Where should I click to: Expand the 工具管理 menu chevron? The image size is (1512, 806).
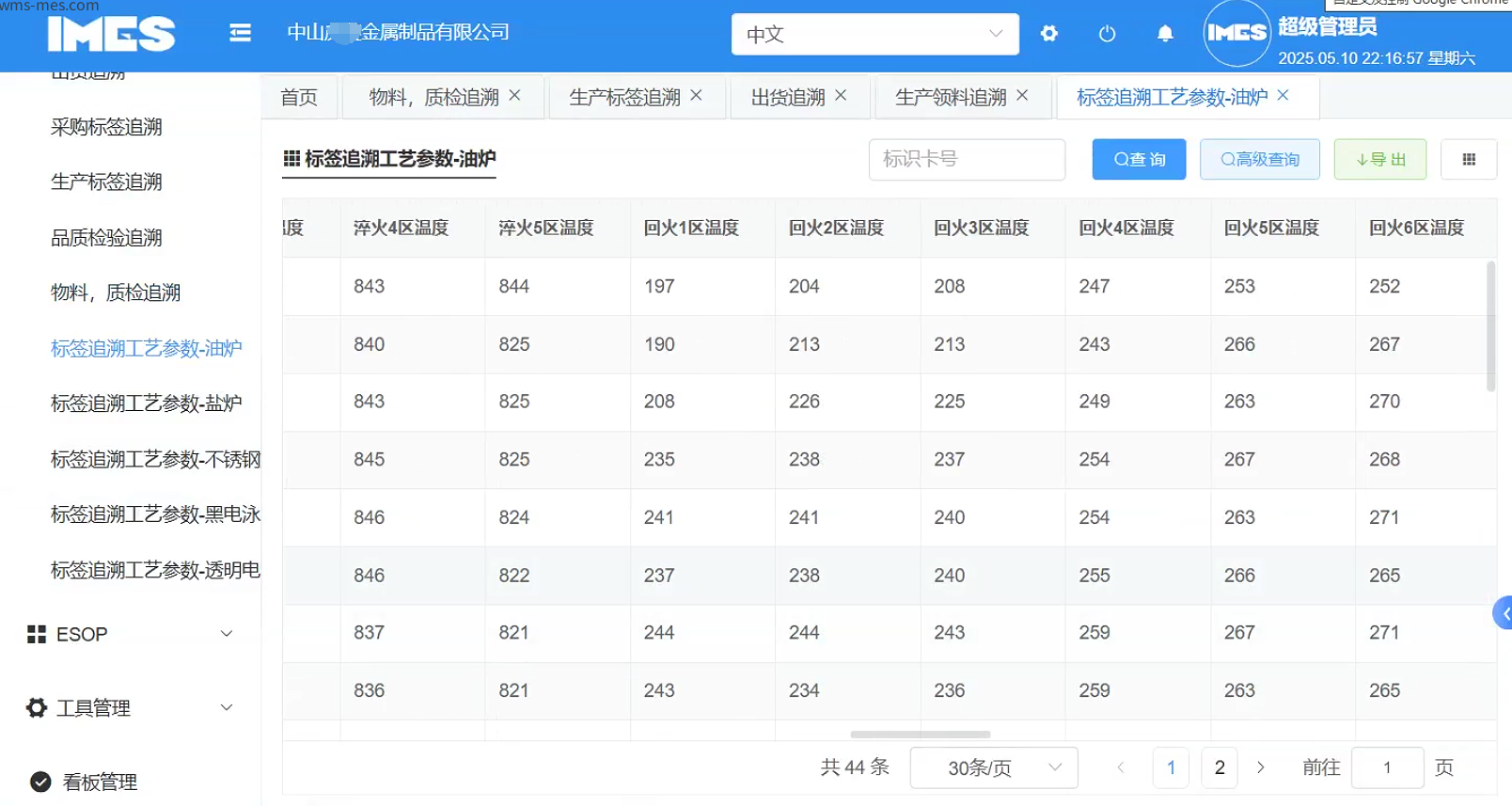[x=227, y=707]
